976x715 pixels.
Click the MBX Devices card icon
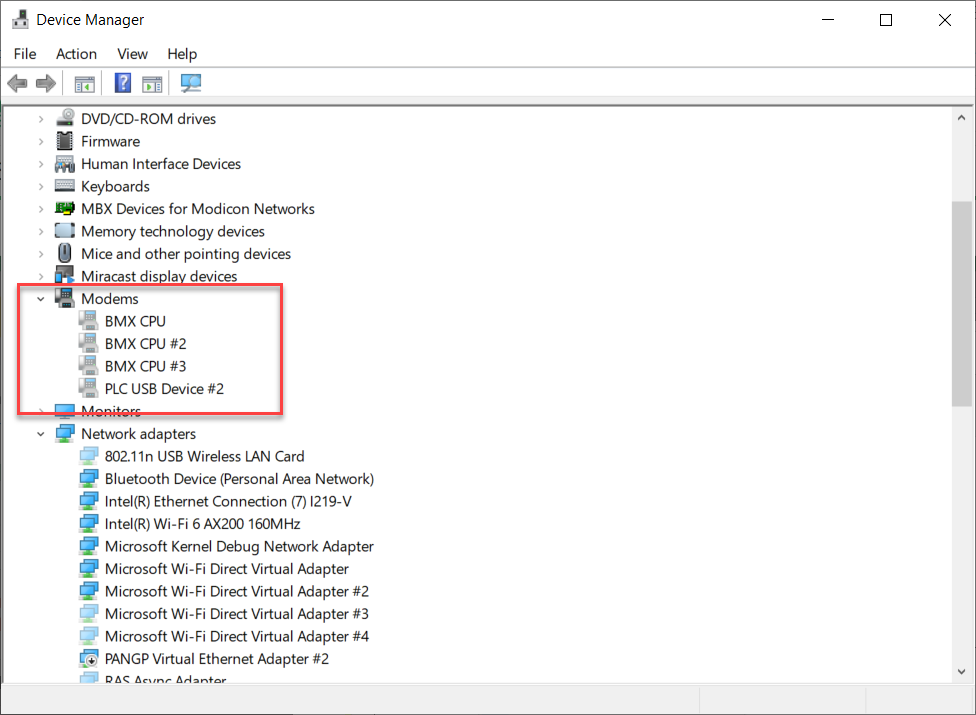coord(65,208)
